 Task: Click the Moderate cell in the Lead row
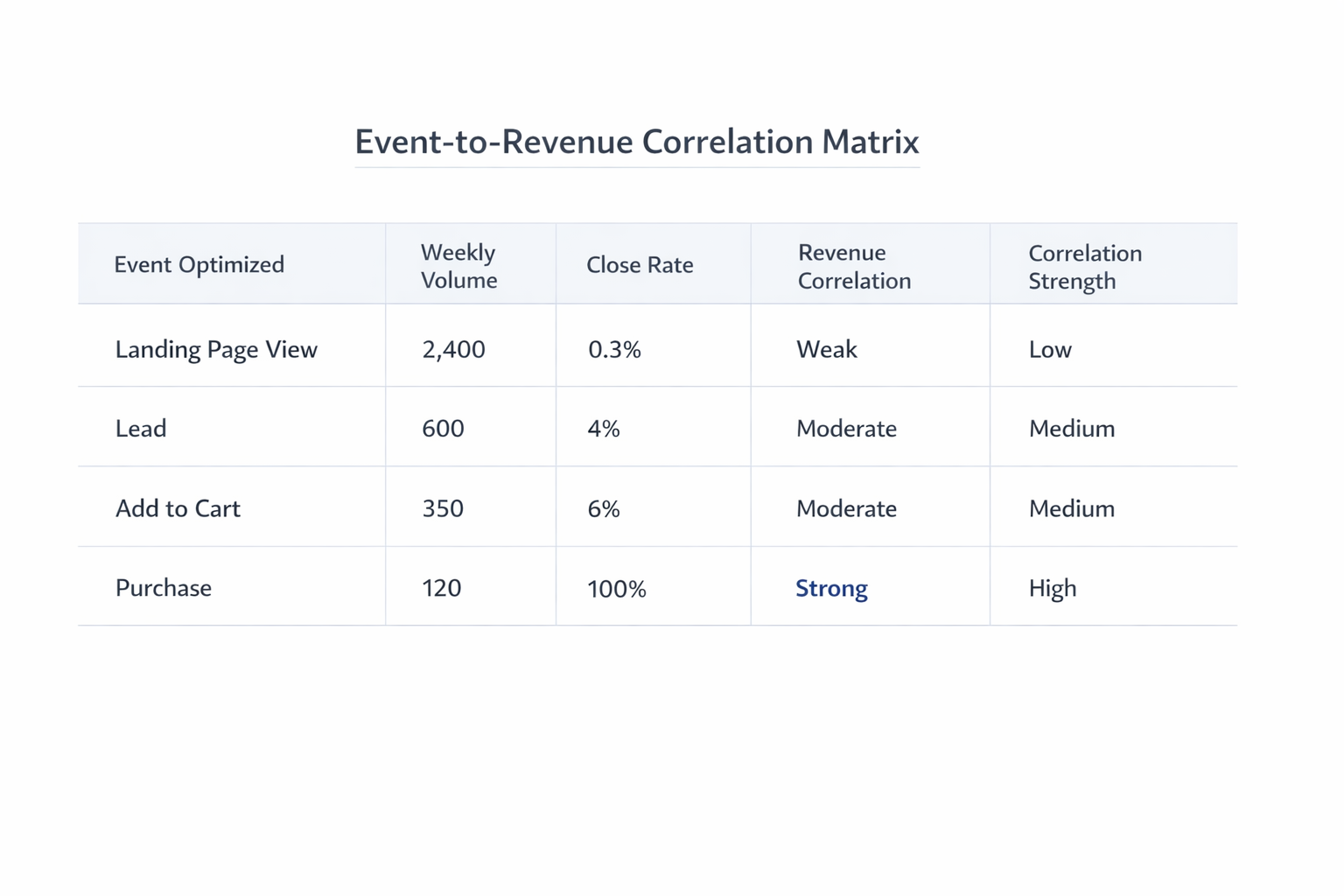tap(846, 428)
